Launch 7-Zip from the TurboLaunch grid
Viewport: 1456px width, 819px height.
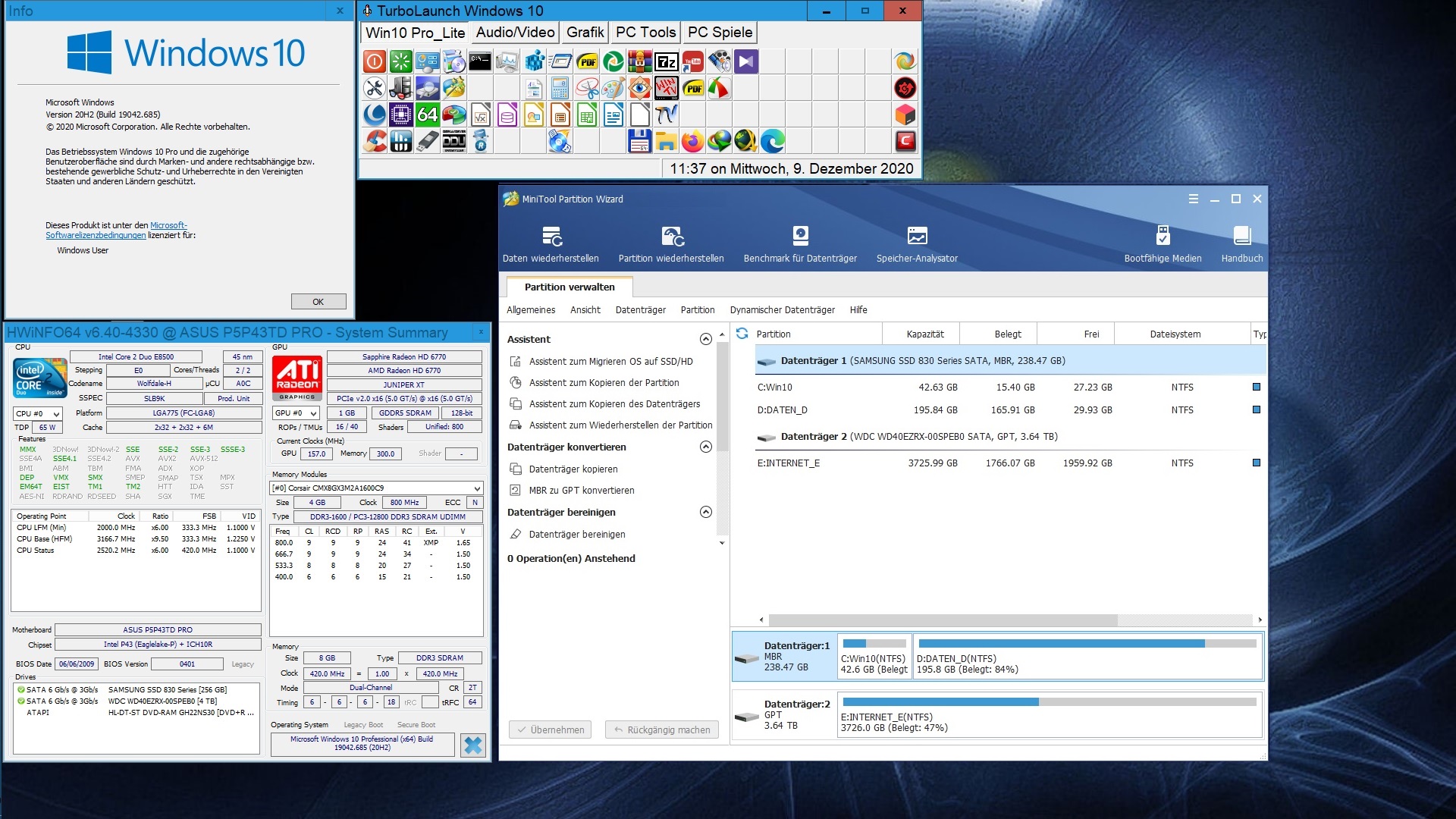coord(666,61)
